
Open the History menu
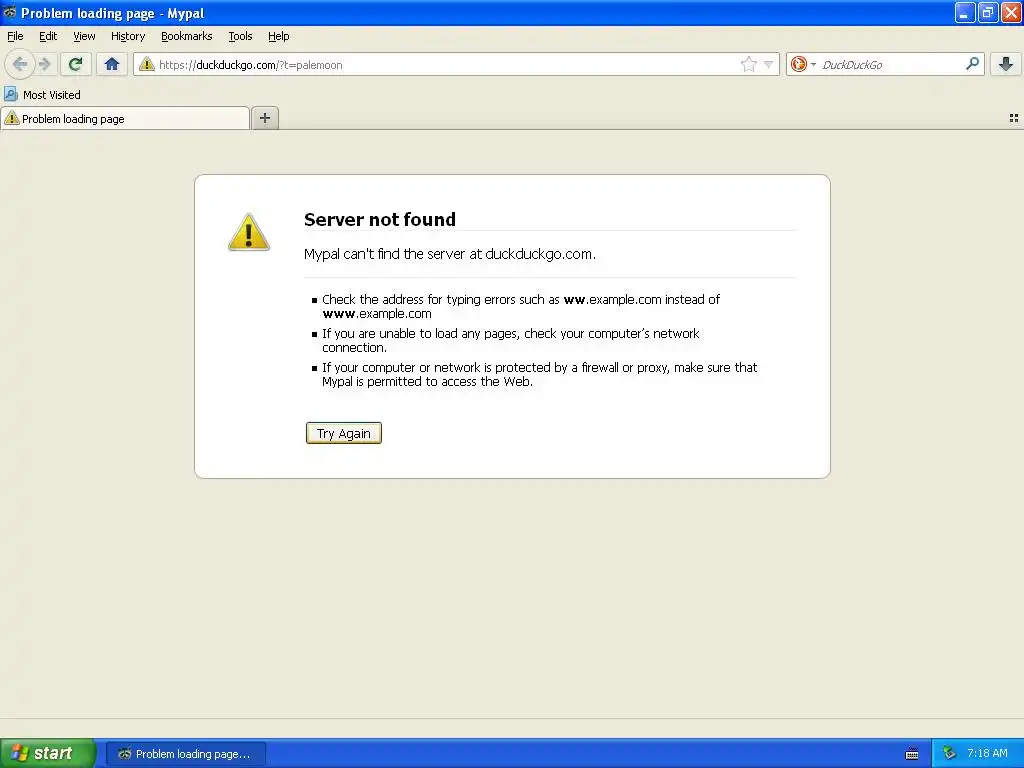[128, 36]
